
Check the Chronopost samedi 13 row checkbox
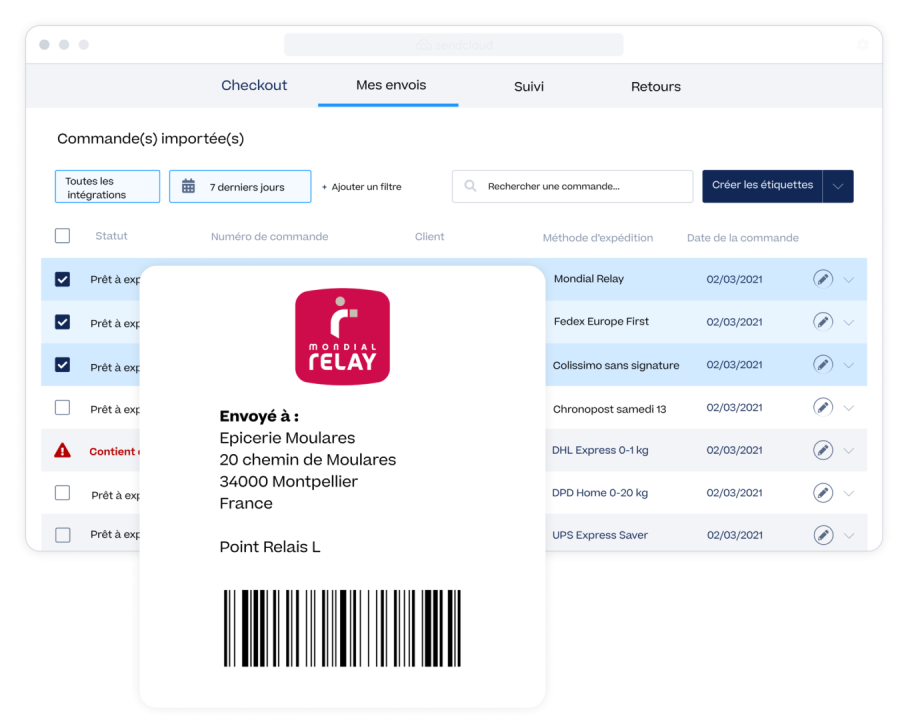tap(62, 407)
